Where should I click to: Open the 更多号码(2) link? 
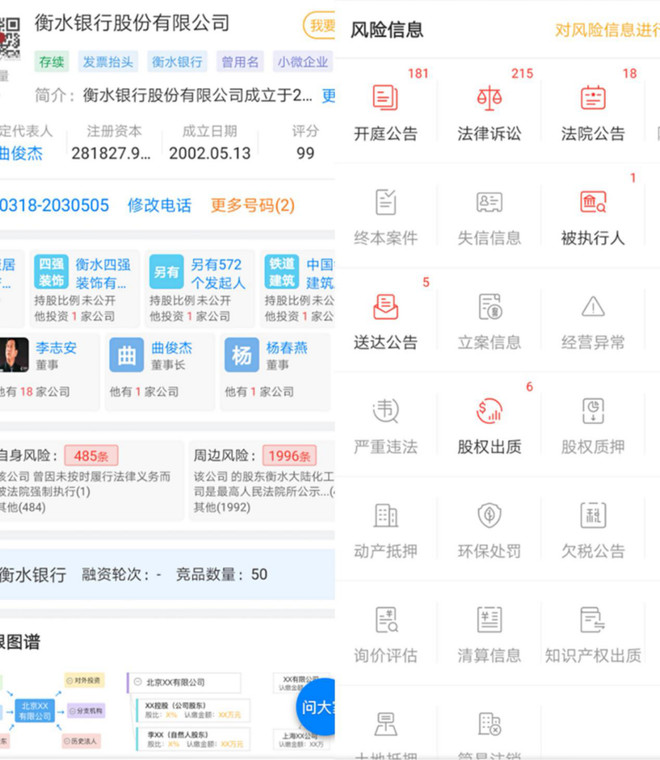click(x=252, y=205)
